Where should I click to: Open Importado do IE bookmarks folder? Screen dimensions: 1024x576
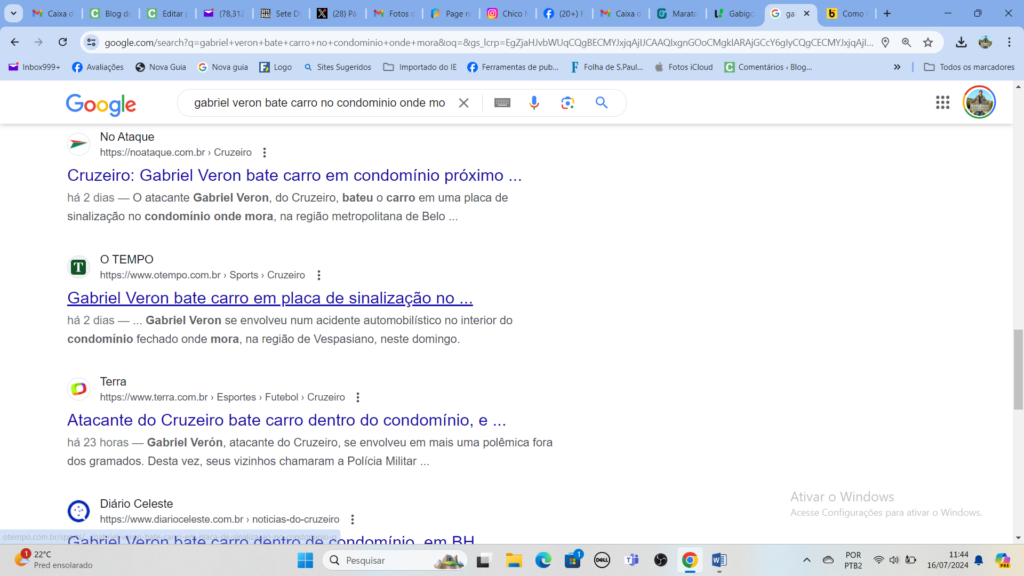click(x=420, y=67)
